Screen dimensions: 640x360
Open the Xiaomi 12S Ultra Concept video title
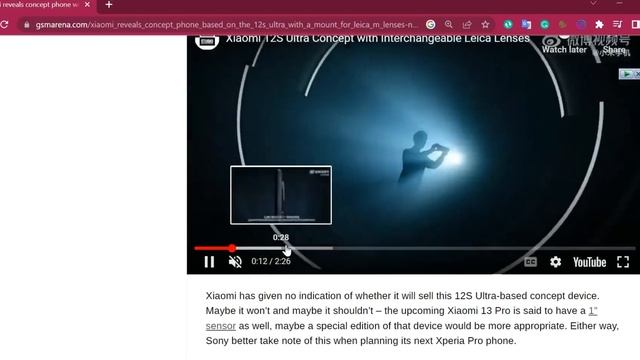[x=378, y=38]
